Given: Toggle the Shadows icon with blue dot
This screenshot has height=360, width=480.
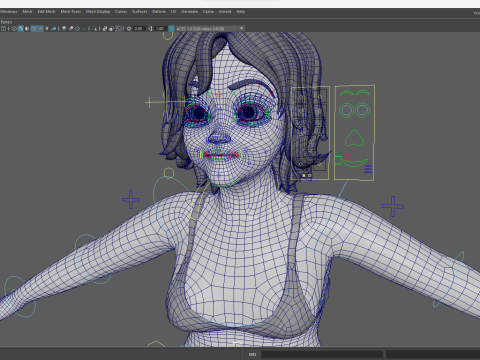Looking at the screenshot, I should pos(54,29).
